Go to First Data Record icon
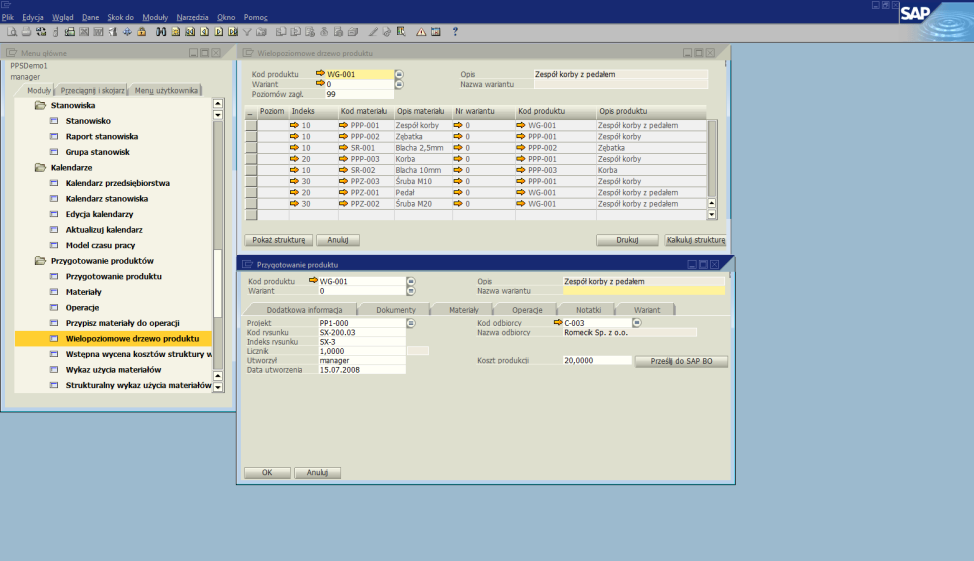This screenshot has width=974, height=561. (189, 32)
